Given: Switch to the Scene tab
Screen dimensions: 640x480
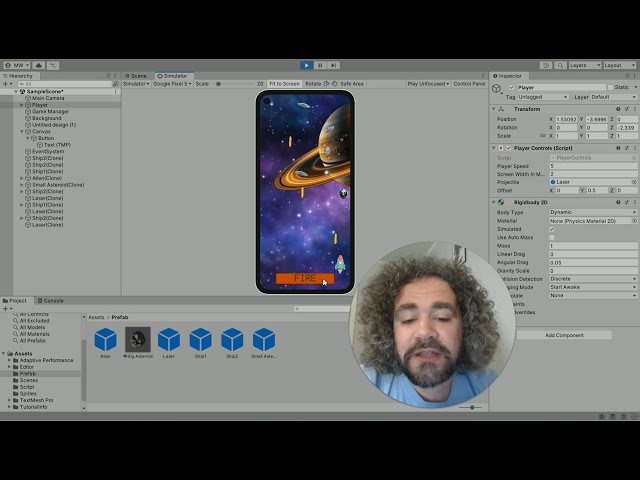Looking at the screenshot, I should tap(136, 76).
